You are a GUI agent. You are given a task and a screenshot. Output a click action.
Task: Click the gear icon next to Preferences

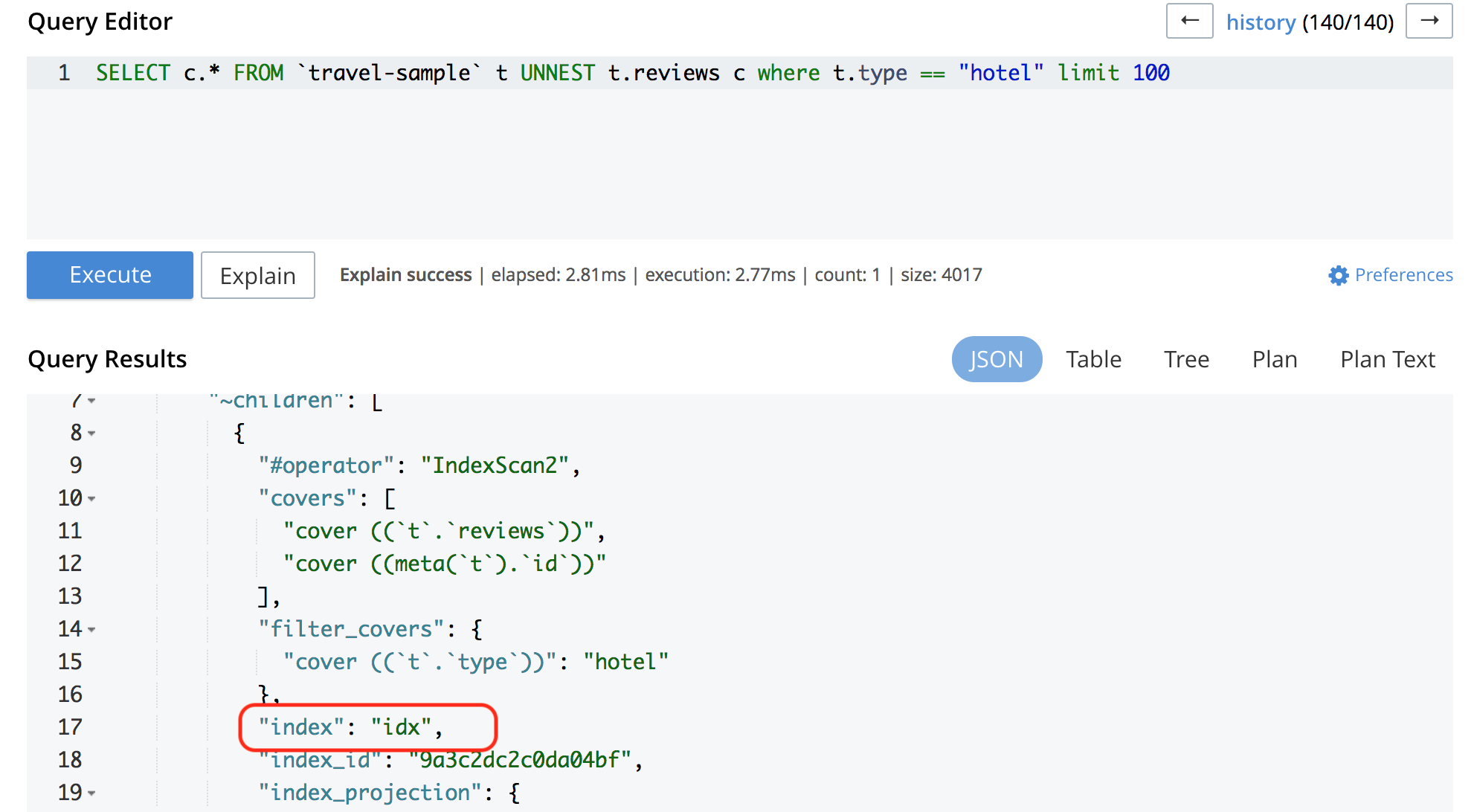(1337, 274)
